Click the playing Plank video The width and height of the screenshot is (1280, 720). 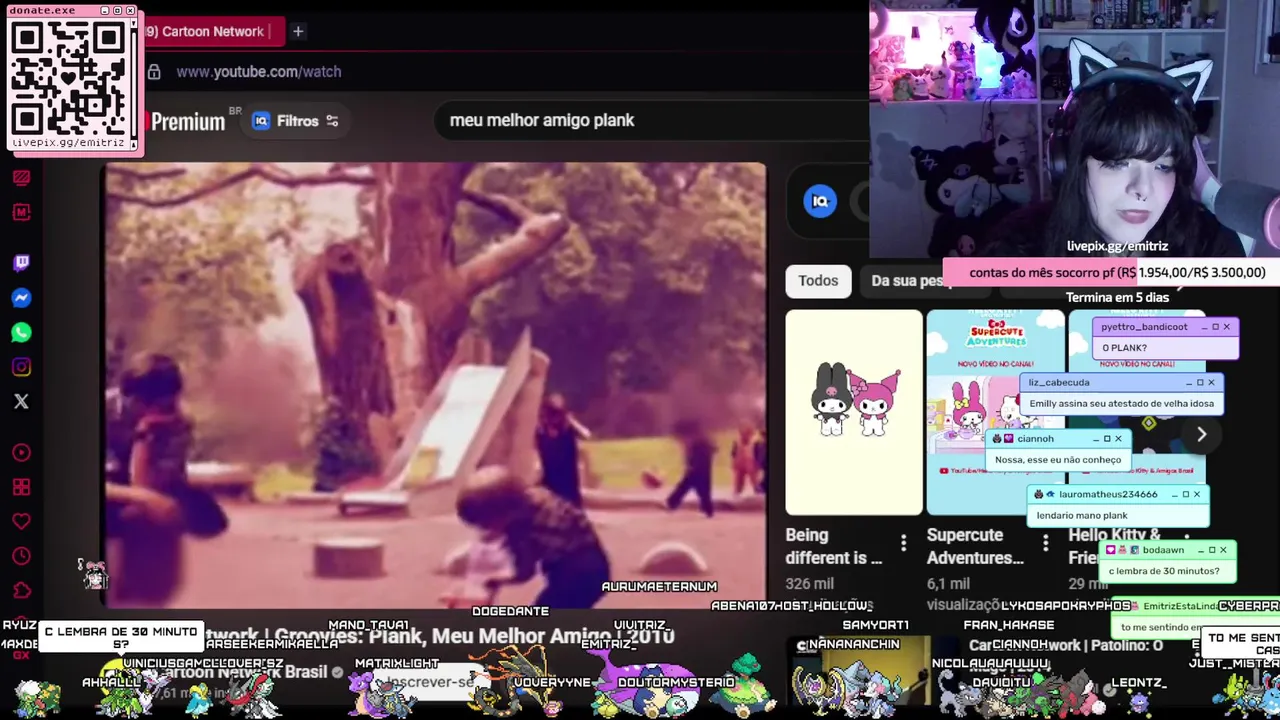(x=436, y=385)
